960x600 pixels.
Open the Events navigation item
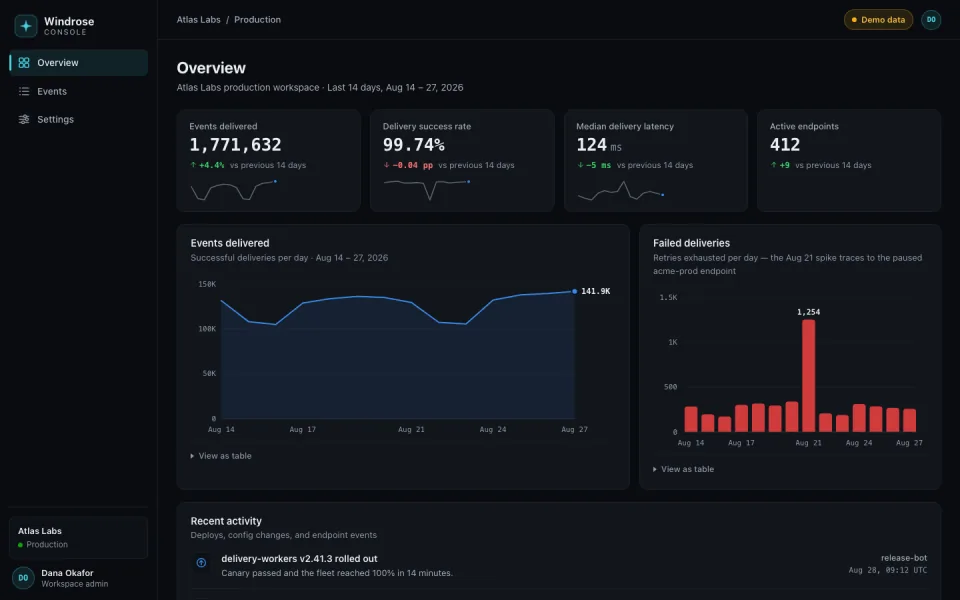[x=78, y=91]
